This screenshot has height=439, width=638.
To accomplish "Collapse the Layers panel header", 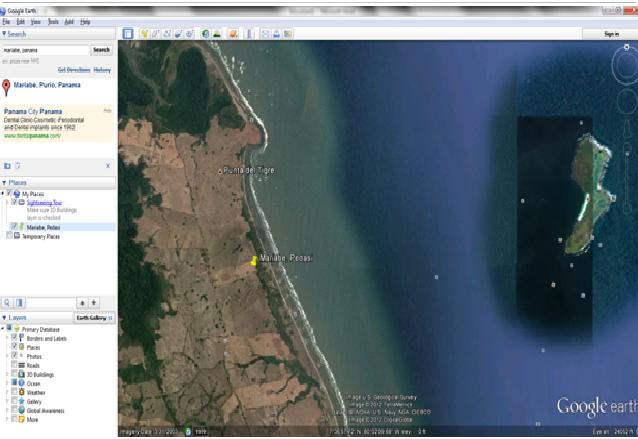I will click(x=4, y=317).
